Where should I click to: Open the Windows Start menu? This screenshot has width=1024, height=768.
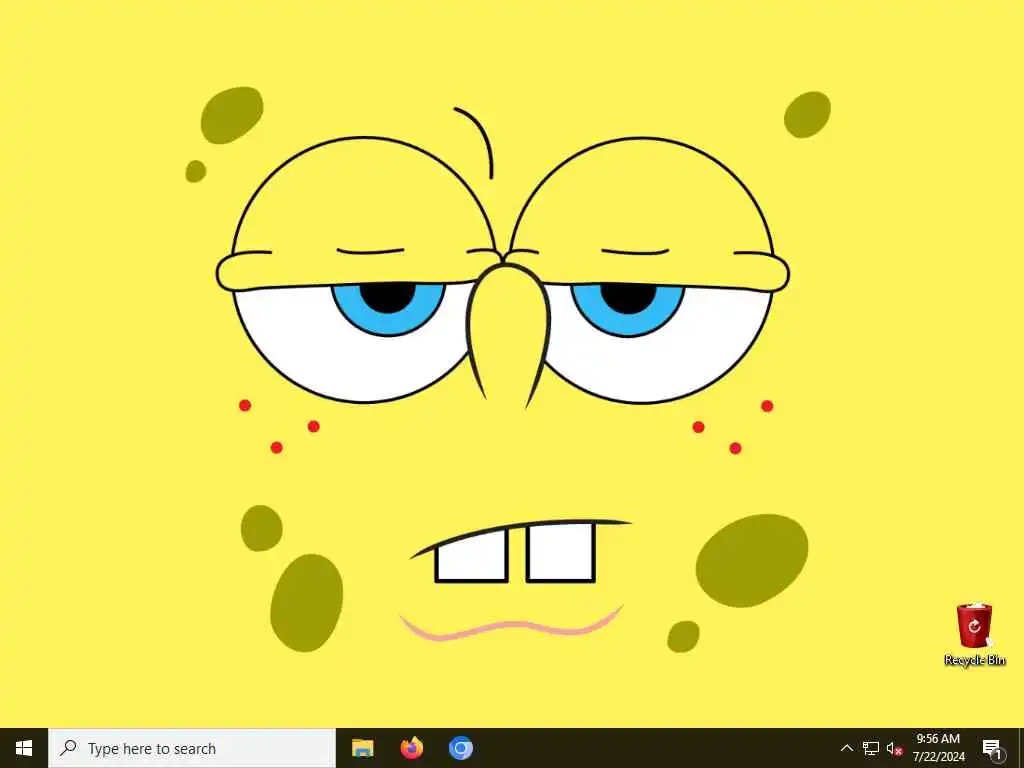click(24, 748)
